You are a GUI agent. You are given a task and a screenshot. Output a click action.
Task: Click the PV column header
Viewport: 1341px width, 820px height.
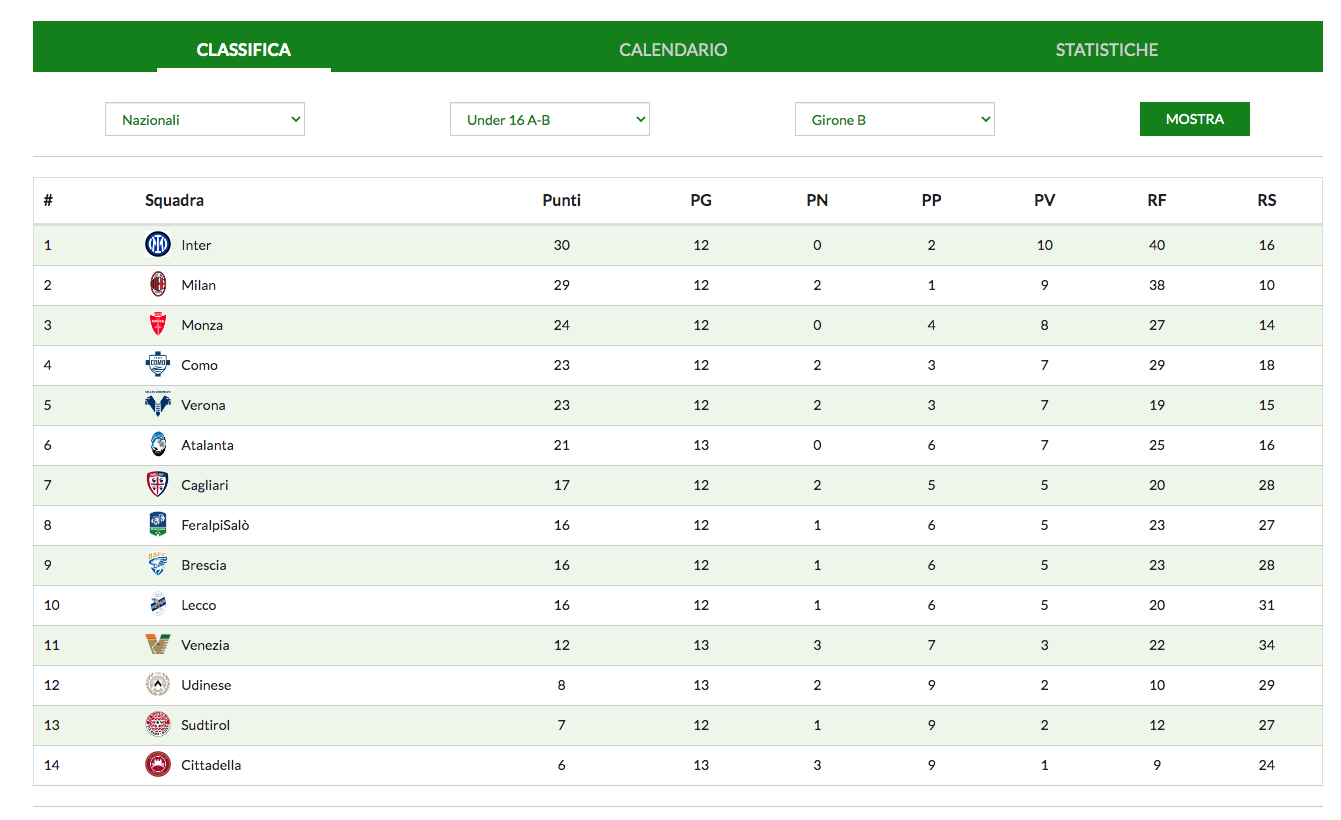[x=1045, y=200]
